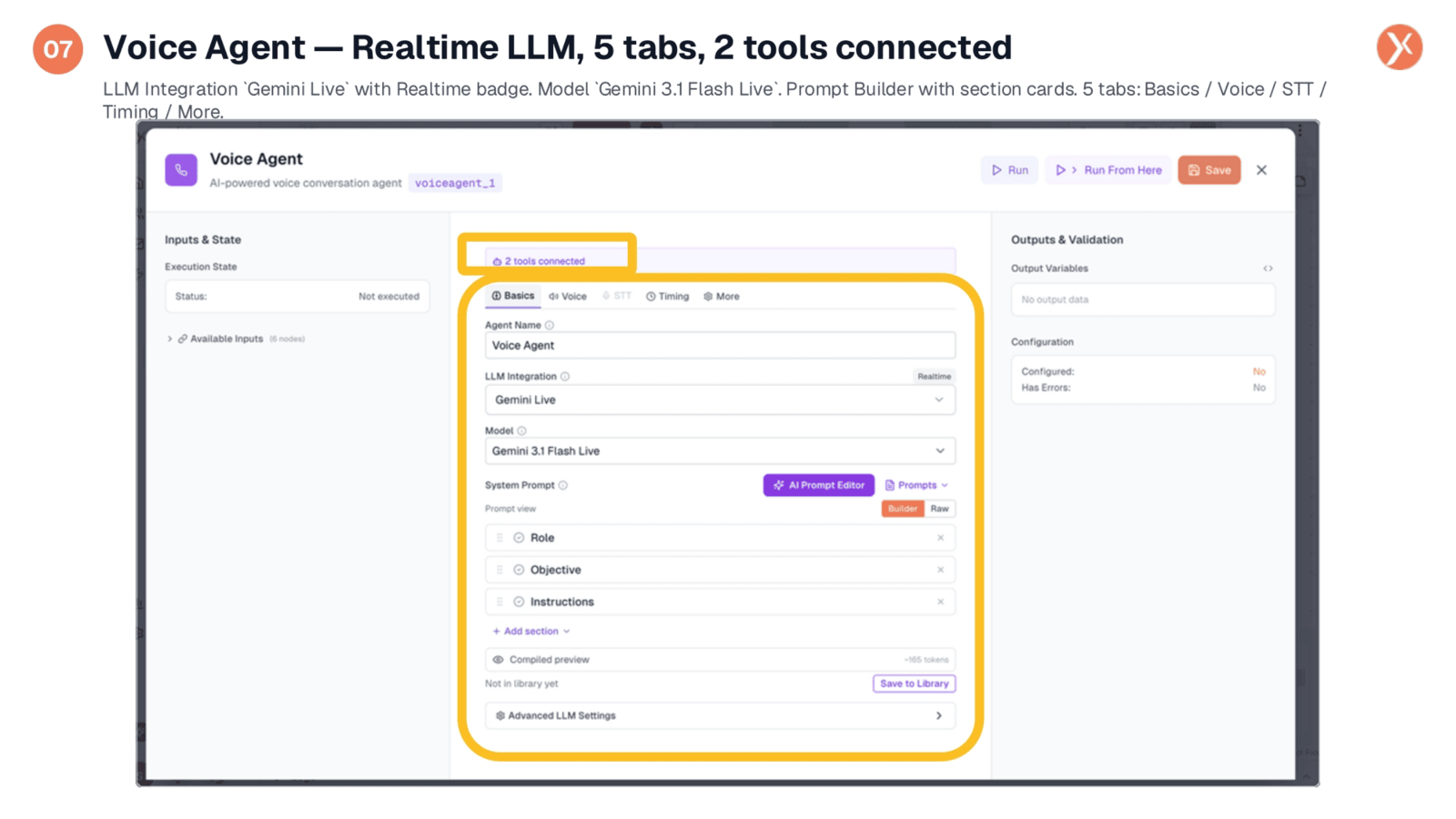1456x819 pixels.
Task: Toggle the Compiled preview eye icon
Action: [x=498, y=660]
